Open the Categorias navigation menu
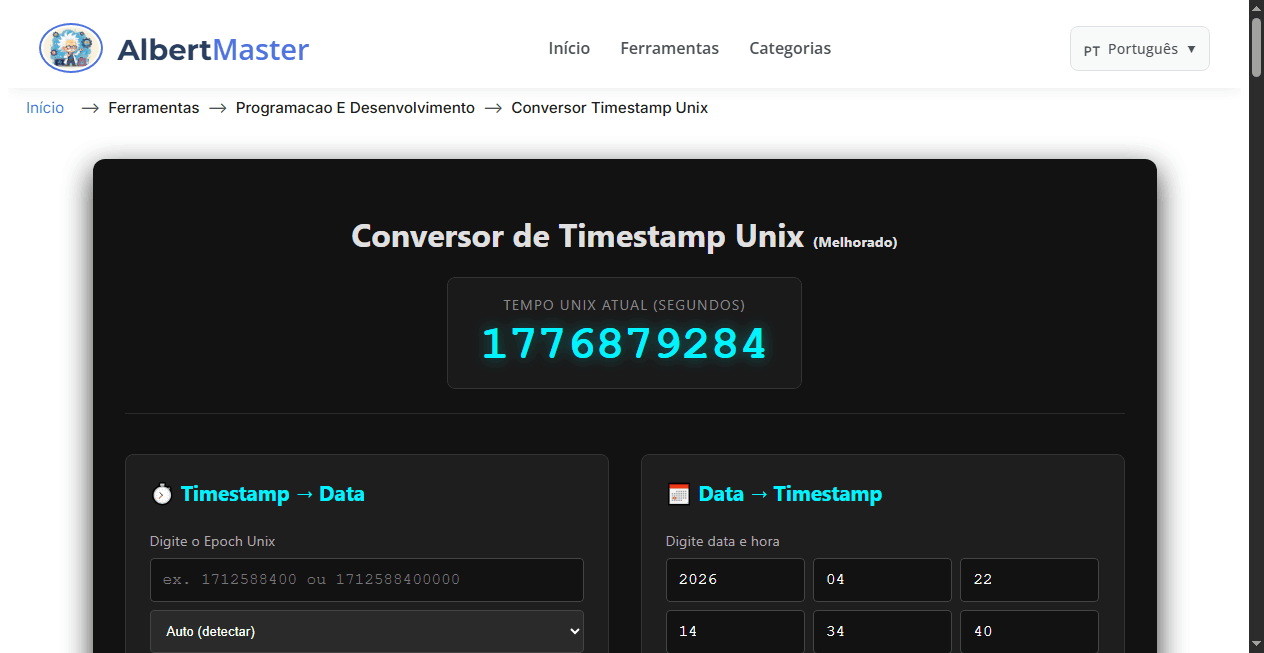The image size is (1264, 653). [x=790, y=48]
